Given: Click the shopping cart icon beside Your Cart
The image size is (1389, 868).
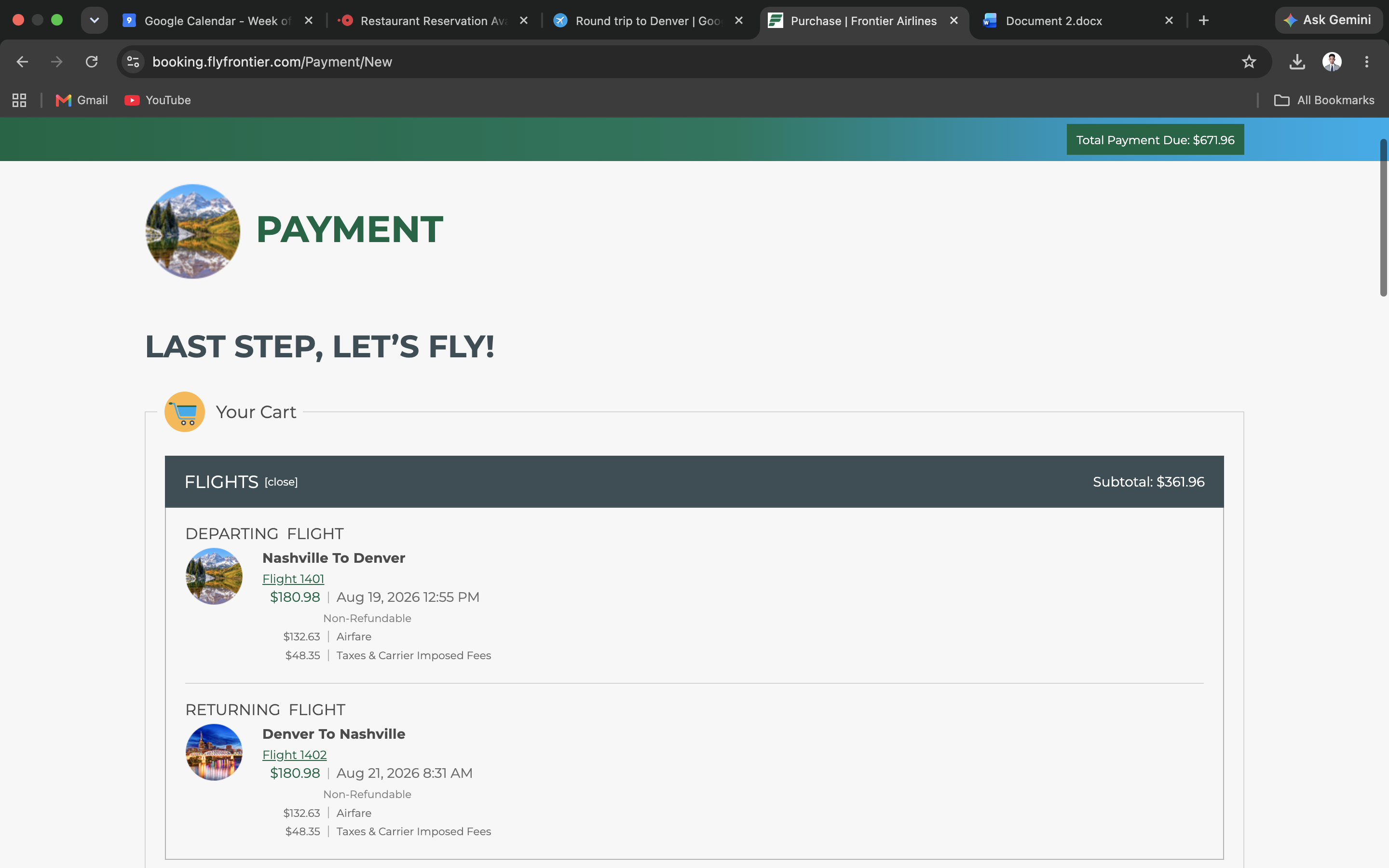Looking at the screenshot, I should [184, 412].
